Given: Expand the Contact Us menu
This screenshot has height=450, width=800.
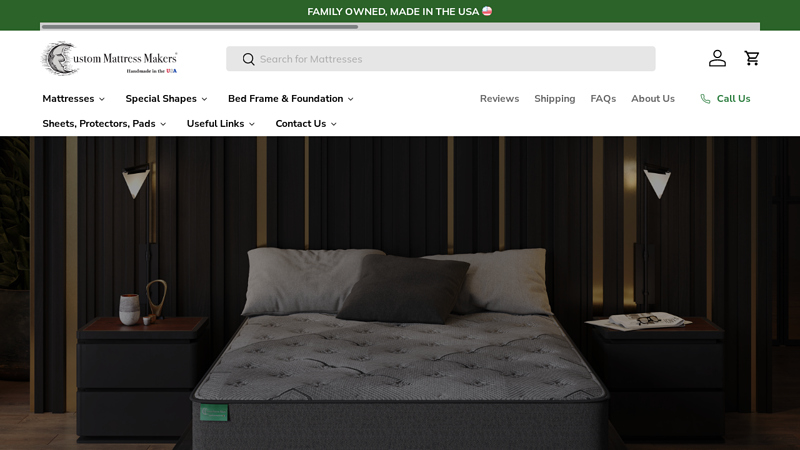Looking at the screenshot, I should (x=306, y=123).
